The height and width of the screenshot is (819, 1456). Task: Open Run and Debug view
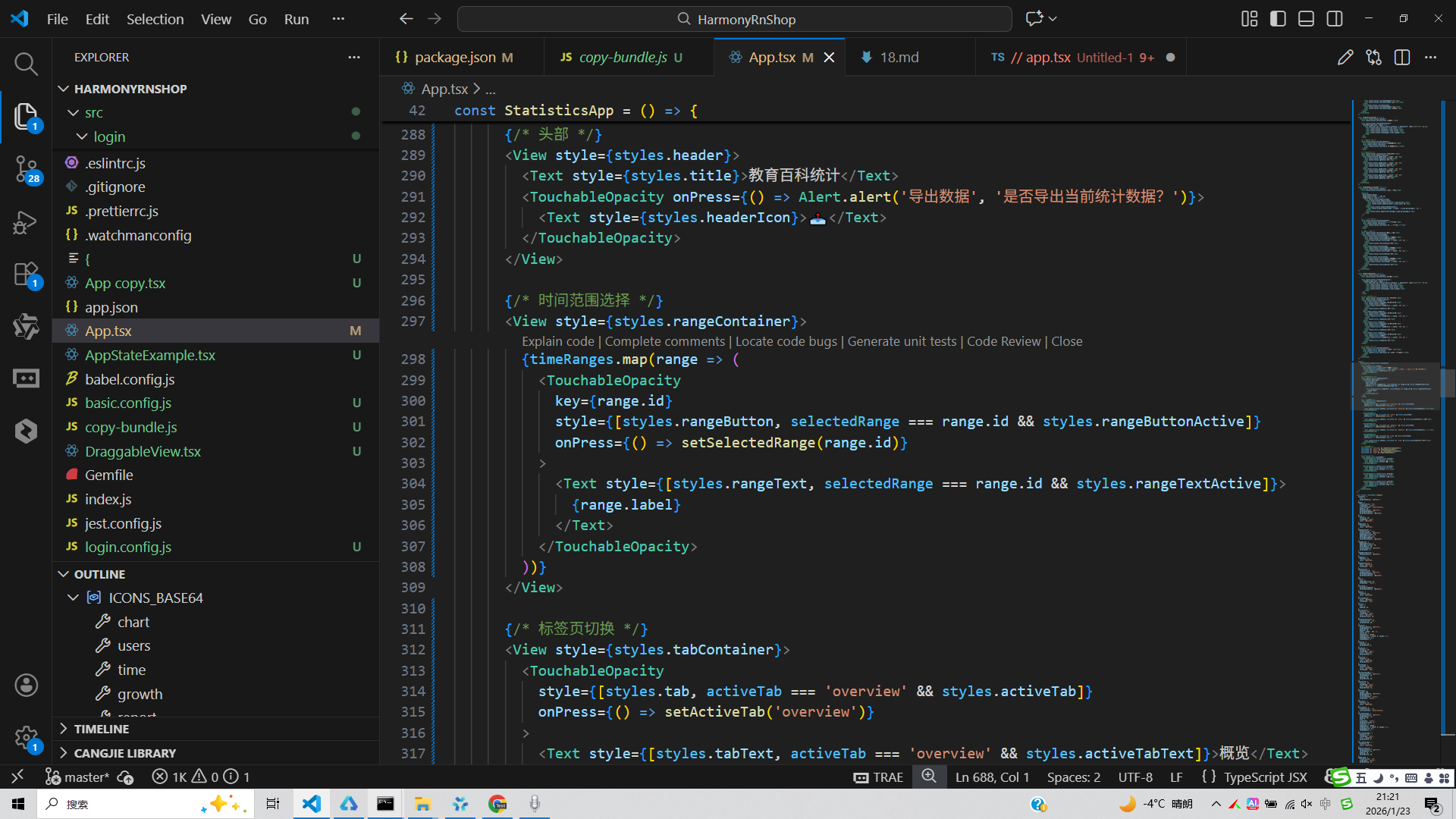26,222
